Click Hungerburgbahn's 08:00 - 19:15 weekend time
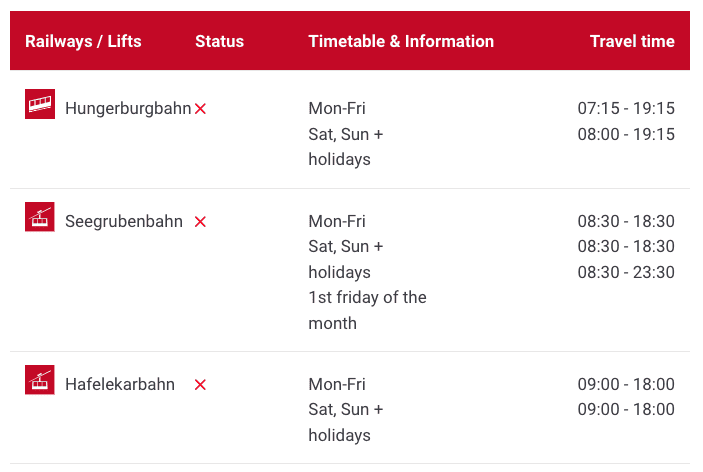This screenshot has width=703, height=472. (x=626, y=134)
